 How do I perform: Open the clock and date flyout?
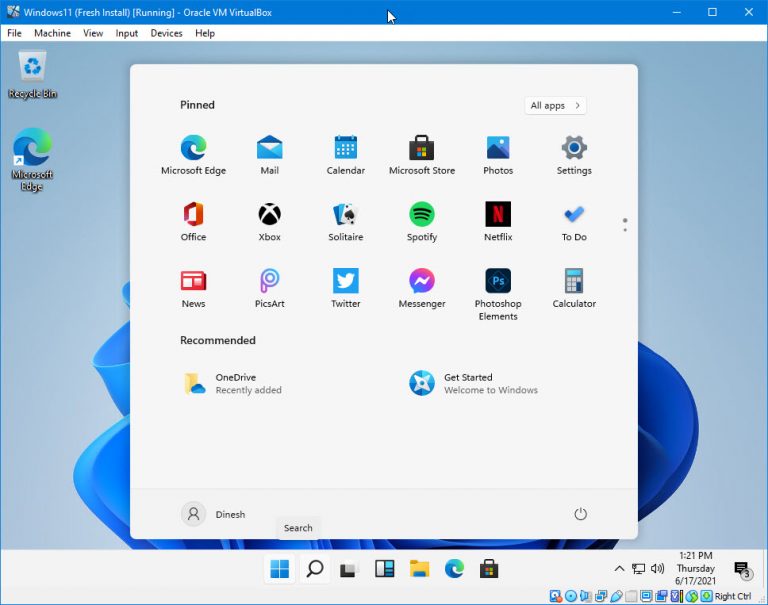point(696,568)
